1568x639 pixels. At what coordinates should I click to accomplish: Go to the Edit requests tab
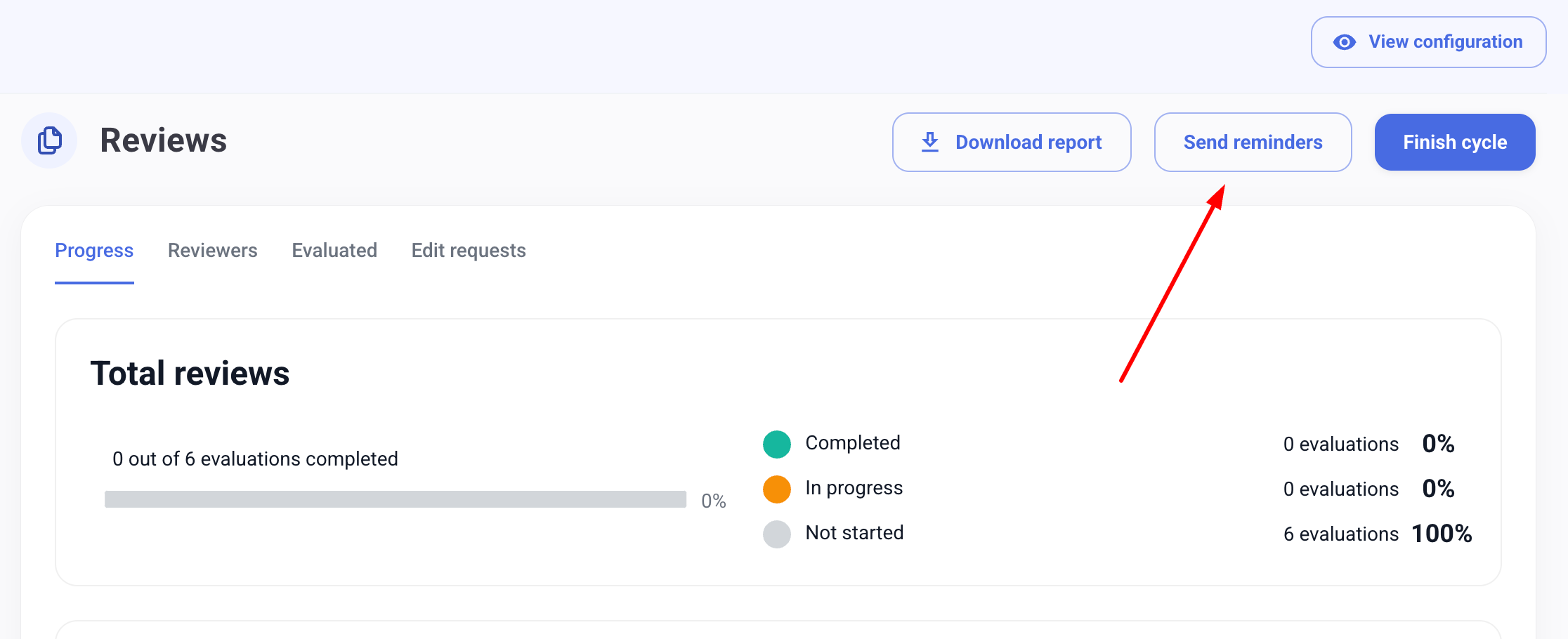pyautogui.click(x=468, y=251)
